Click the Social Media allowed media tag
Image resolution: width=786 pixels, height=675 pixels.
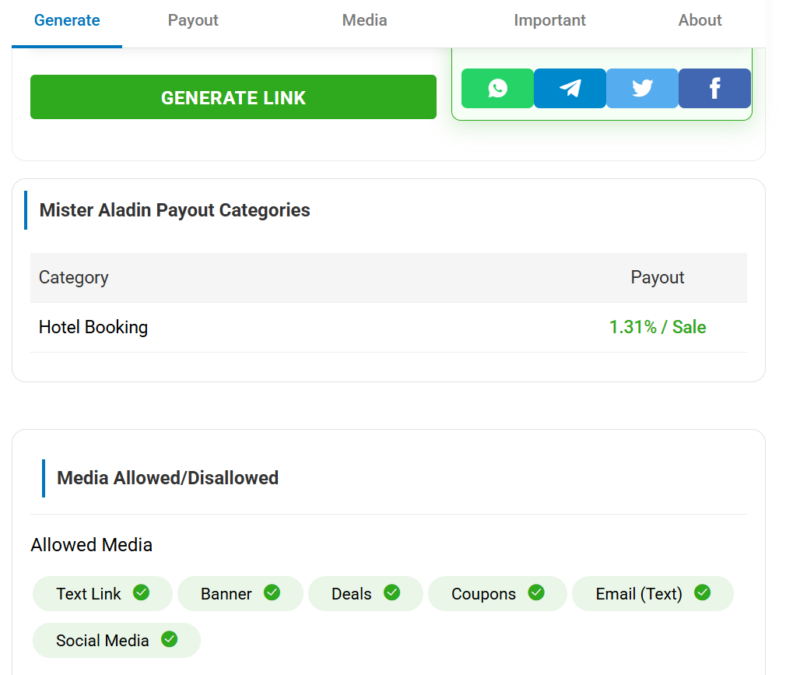tap(103, 640)
